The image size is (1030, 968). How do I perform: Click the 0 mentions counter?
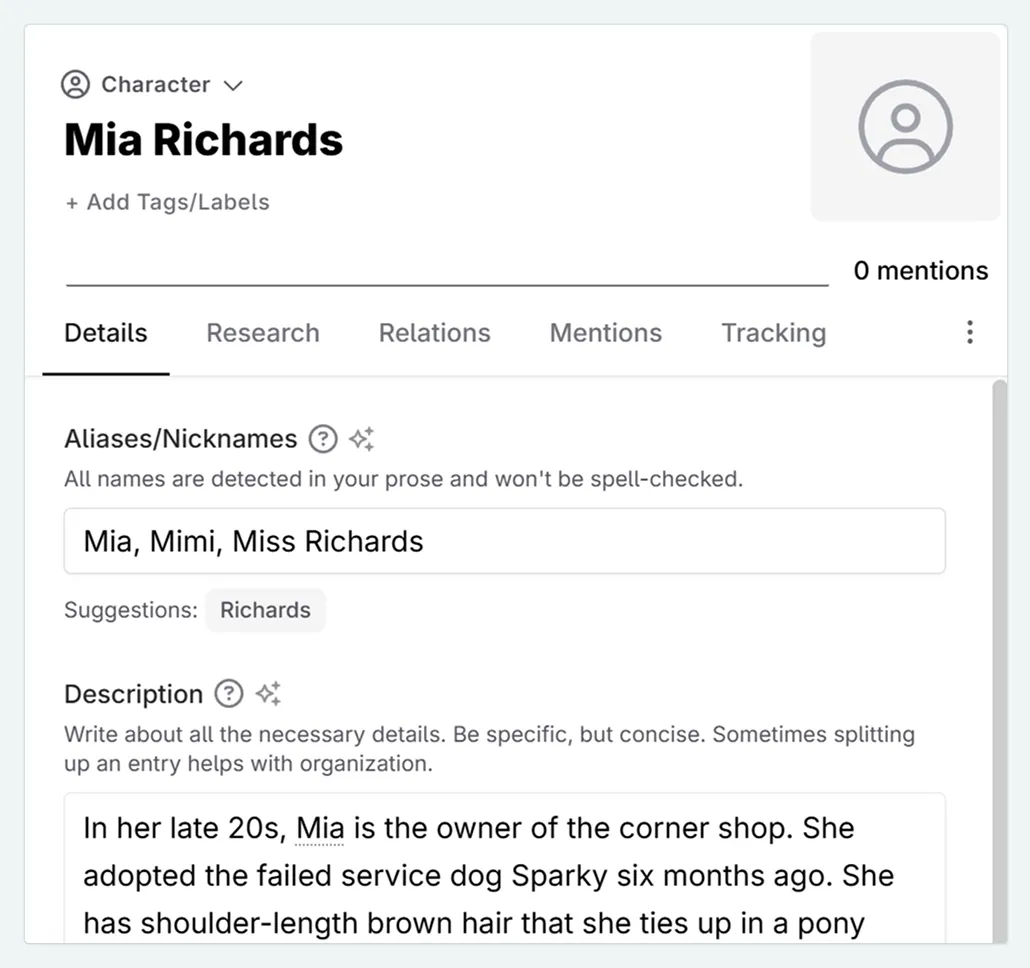[919, 270]
